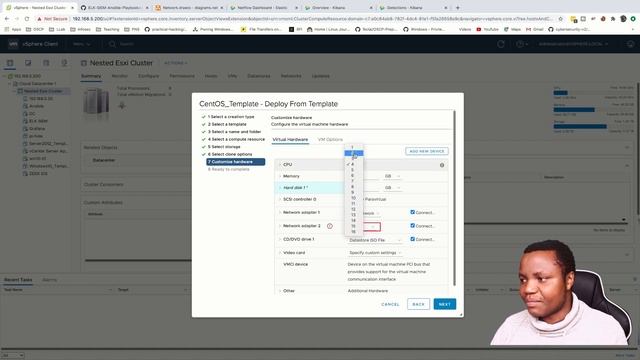
Task: Click the step 7 Customize hardware item
Action: point(236,162)
